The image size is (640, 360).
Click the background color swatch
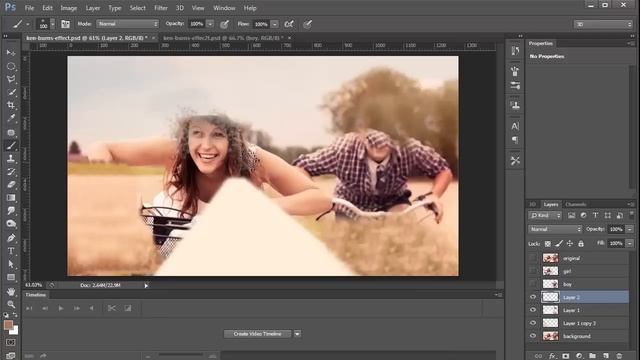click(15, 331)
